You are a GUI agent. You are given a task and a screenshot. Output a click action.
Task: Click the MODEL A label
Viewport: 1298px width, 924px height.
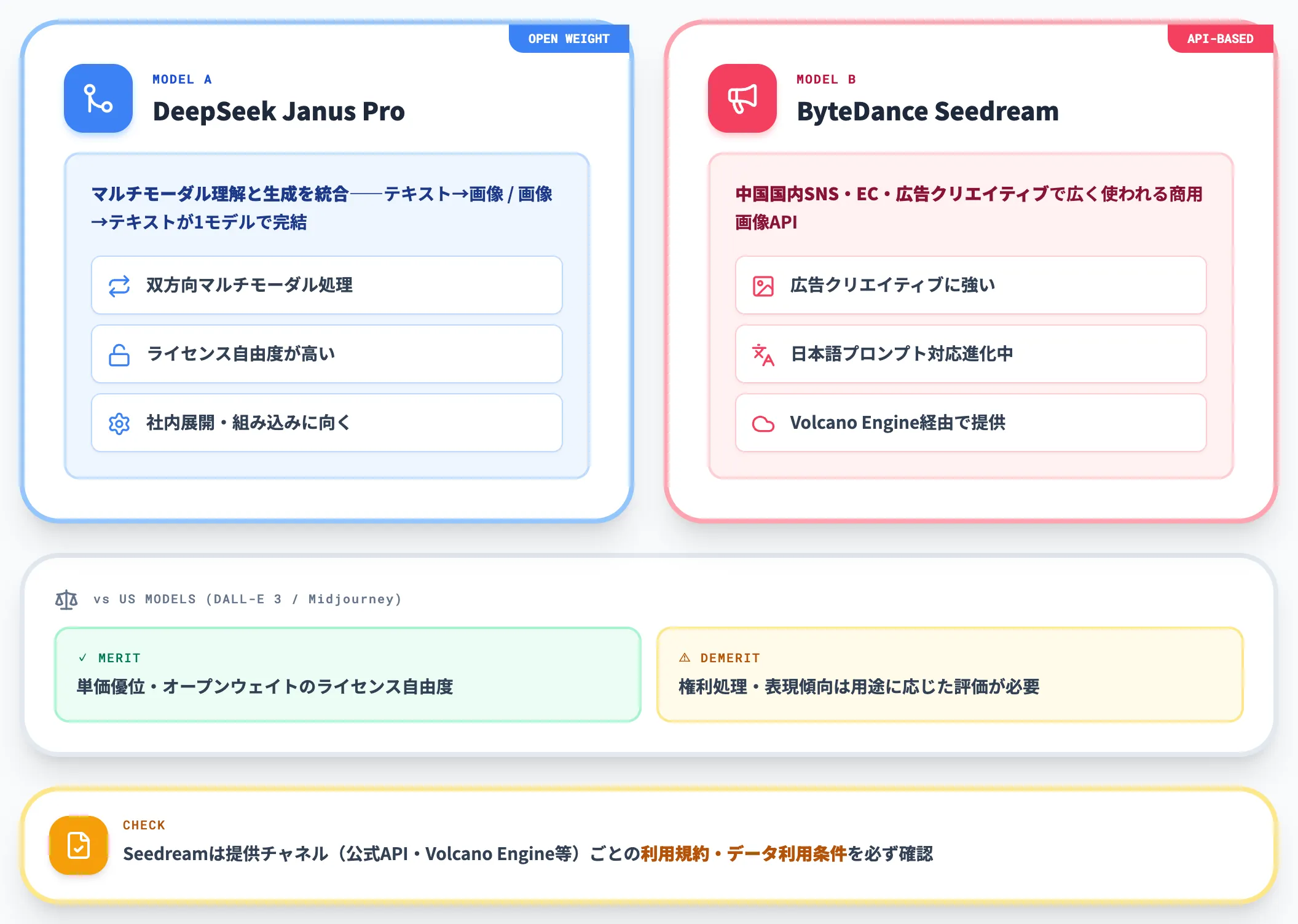click(182, 79)
